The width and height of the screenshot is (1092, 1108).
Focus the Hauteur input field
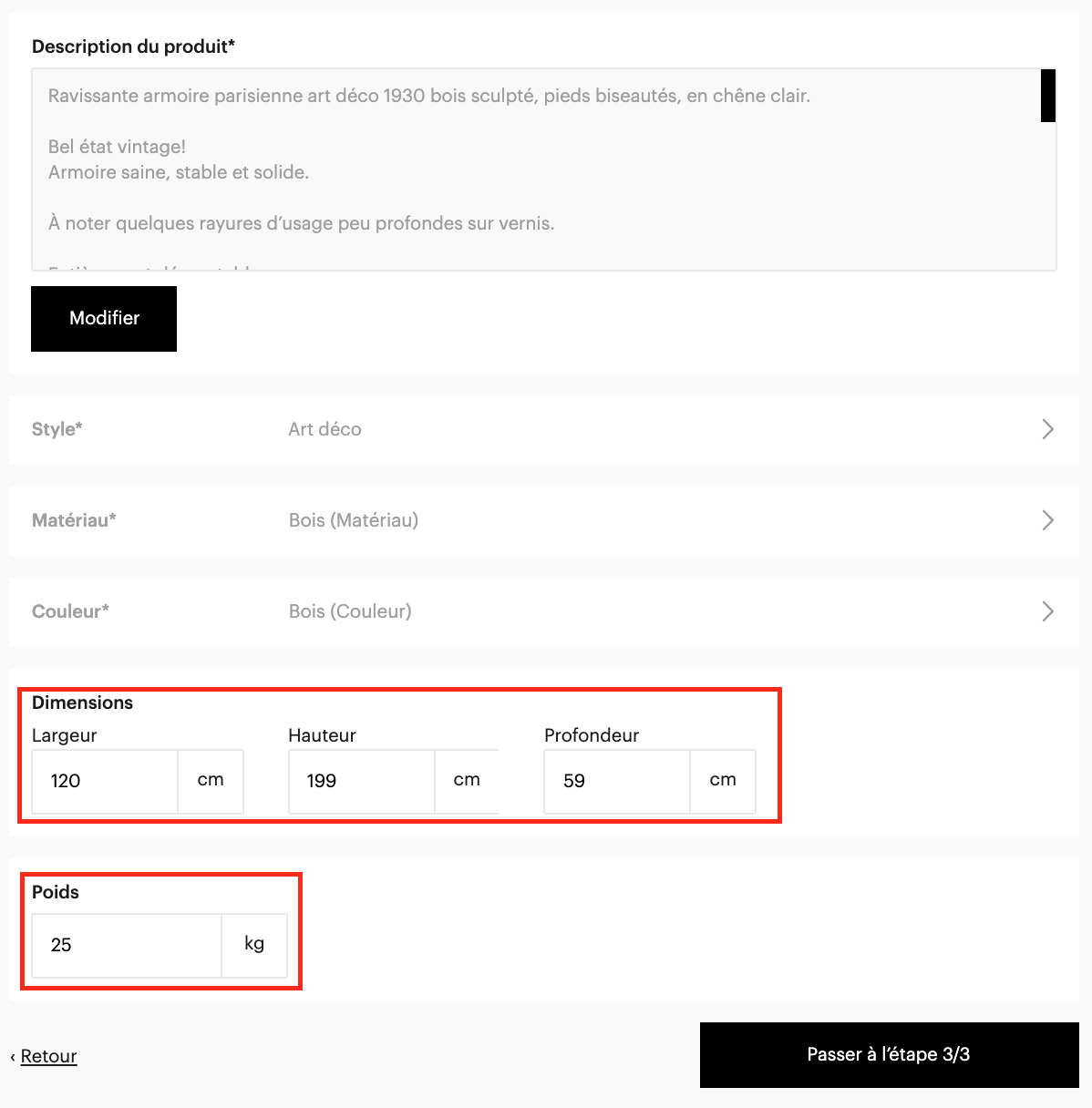coord(361,781)
